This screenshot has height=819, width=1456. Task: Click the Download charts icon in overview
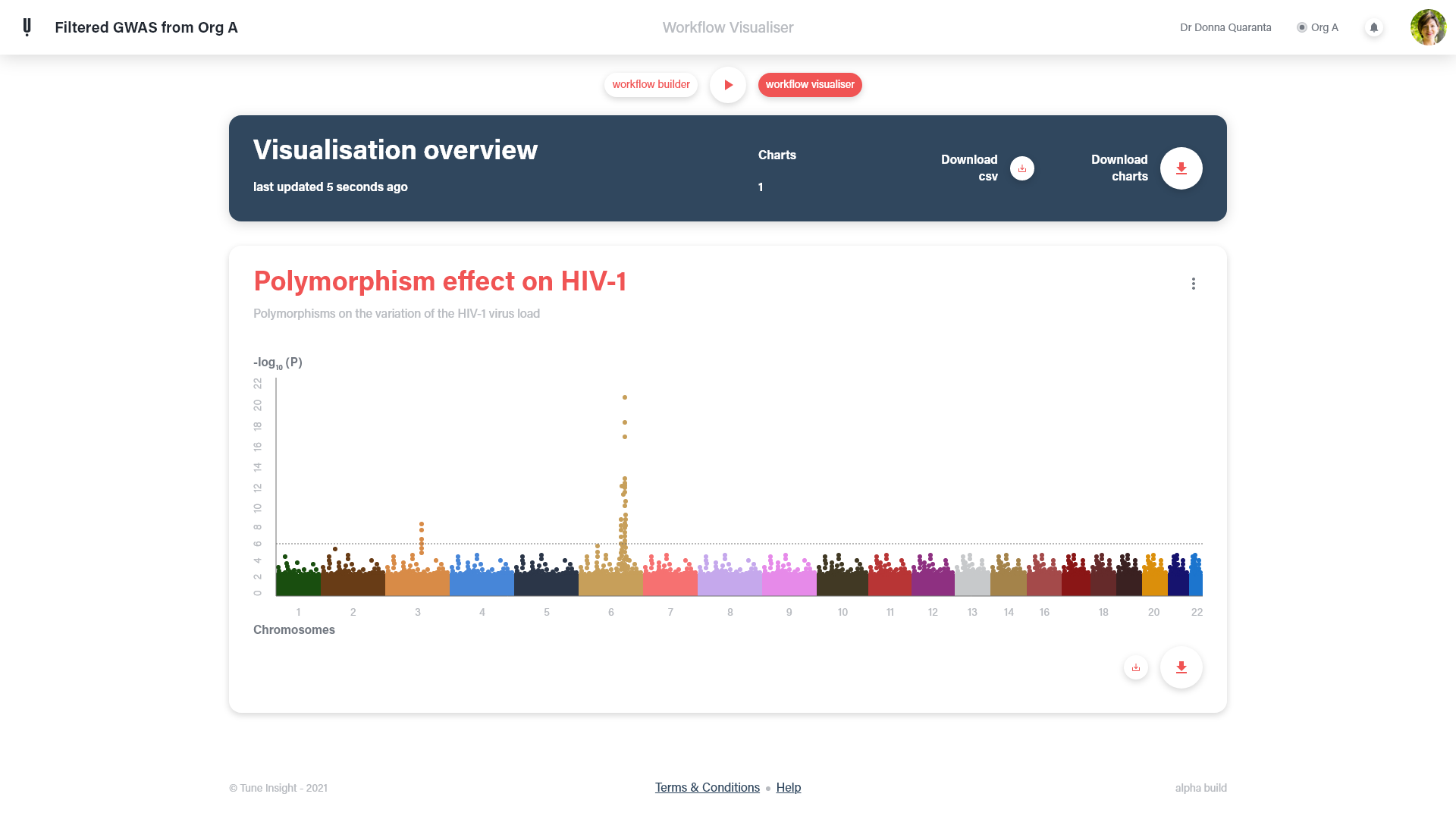(x=1181, y=168)
